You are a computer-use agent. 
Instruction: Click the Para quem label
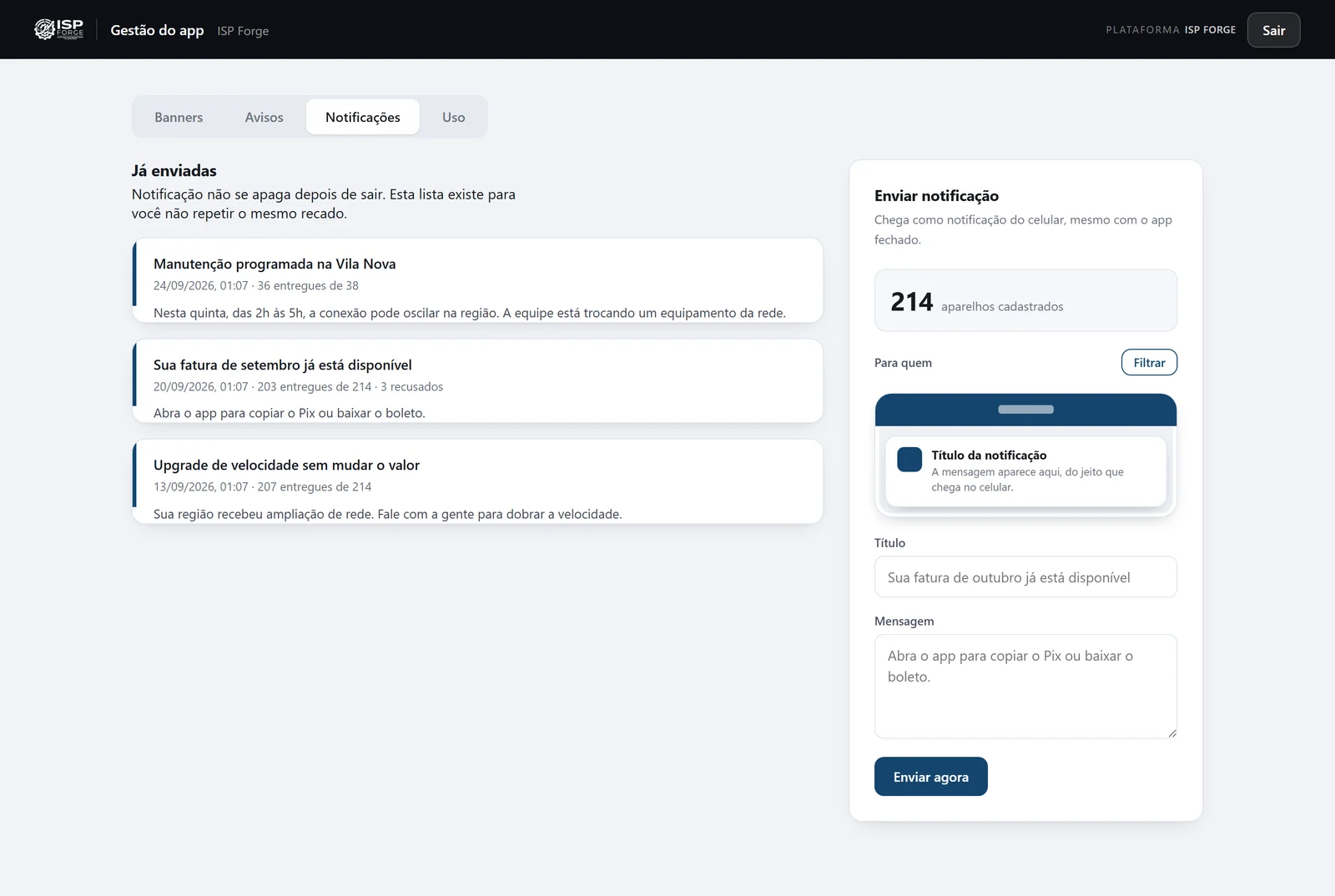click(903, 363)
